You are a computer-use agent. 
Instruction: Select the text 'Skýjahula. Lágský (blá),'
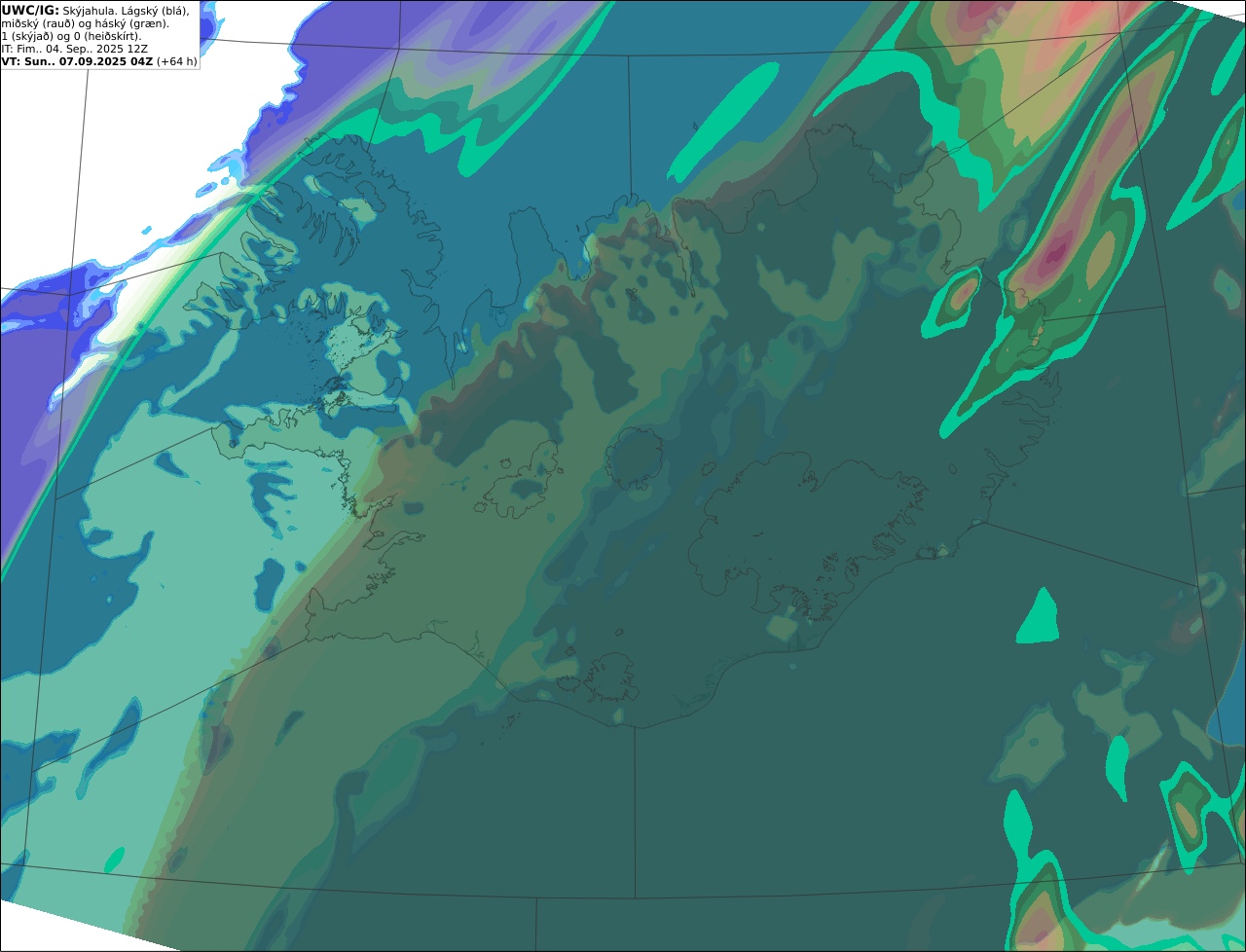(x=126, y=10)
